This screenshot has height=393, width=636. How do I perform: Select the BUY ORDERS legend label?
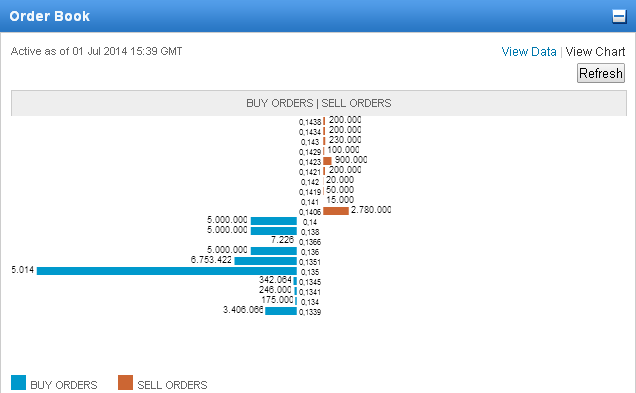pyautogui.click(x=64, y=385)
